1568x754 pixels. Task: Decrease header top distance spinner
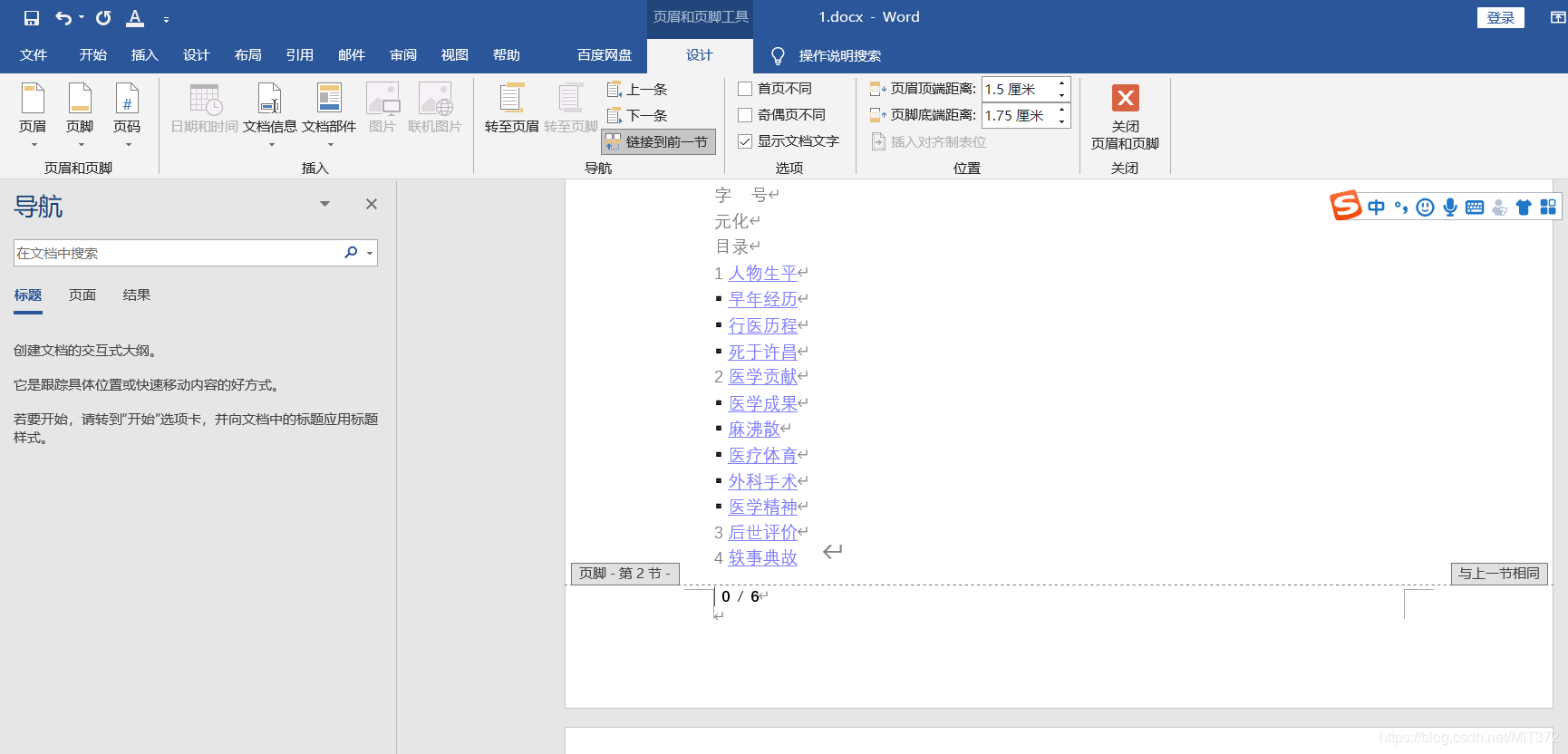[1061, 95]
